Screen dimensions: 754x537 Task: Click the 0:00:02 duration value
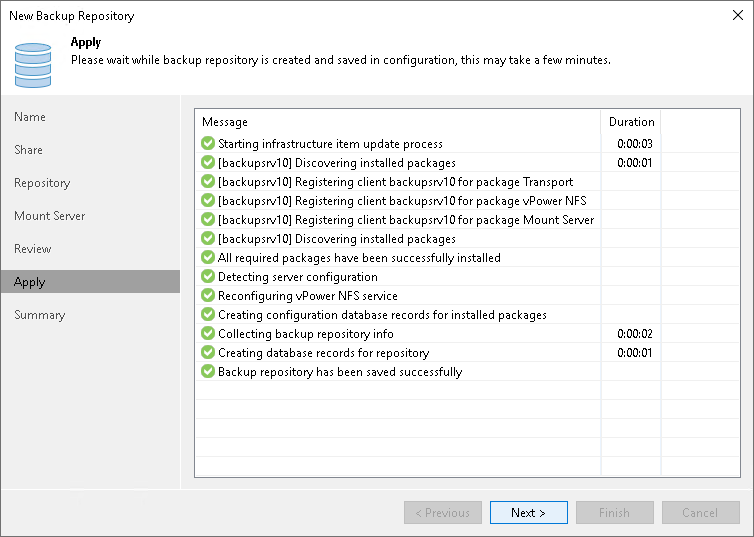[x=635, y=334]
